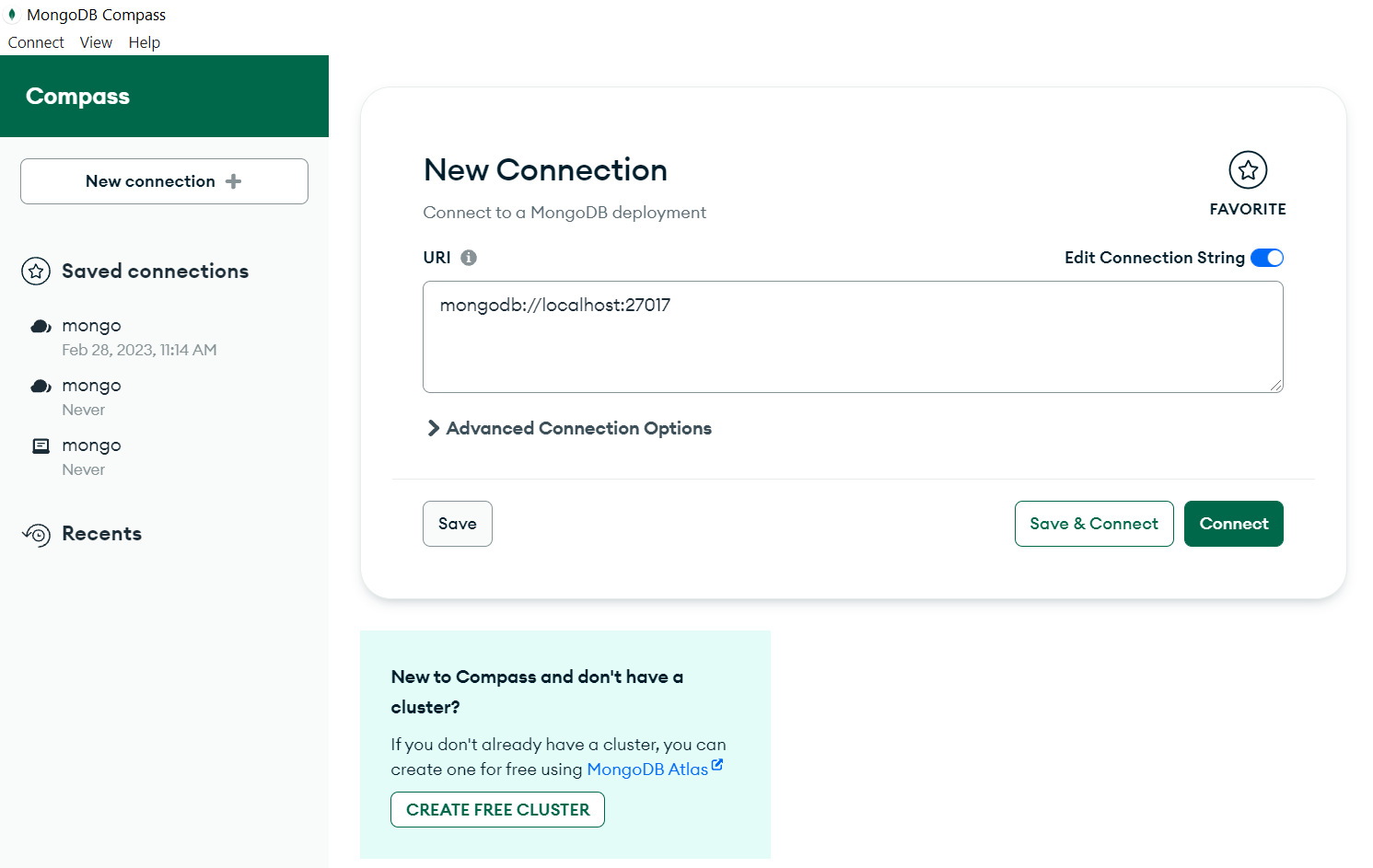Image resolution: width=1373 pixels, height=868 pixels.
Task: Select saved connection mongo from Feb 28, 2023
Action: pyautogui.click(x=164, y=337)
